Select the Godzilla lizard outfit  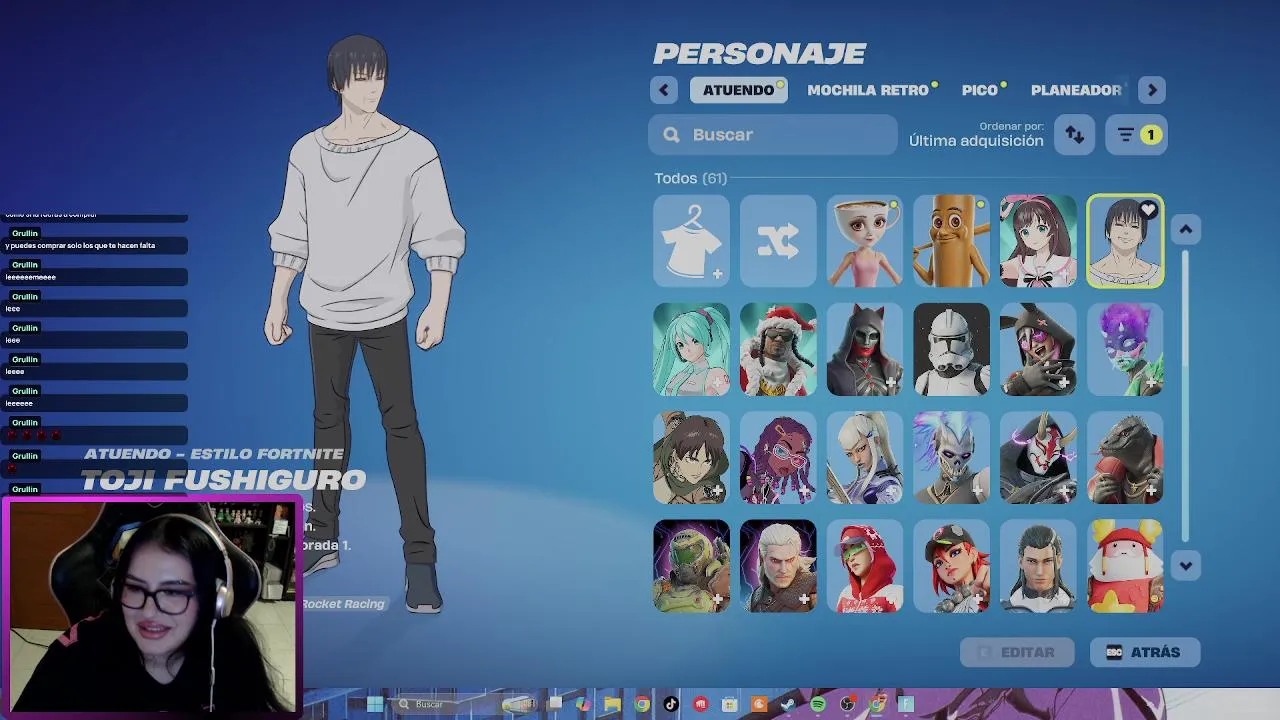[1126, 458]
